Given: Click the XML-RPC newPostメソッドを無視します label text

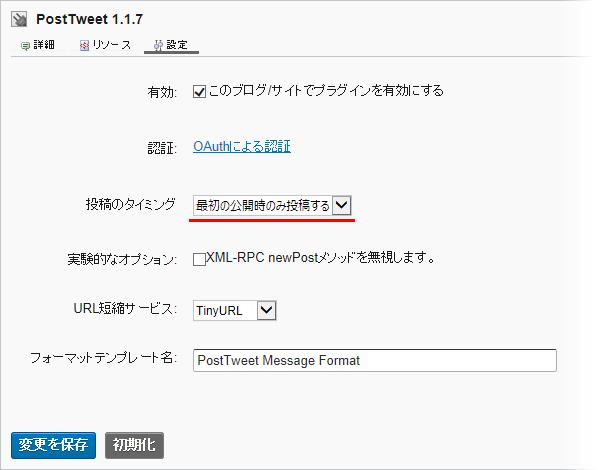Looking at the screenshot, I should click(321, 259).
